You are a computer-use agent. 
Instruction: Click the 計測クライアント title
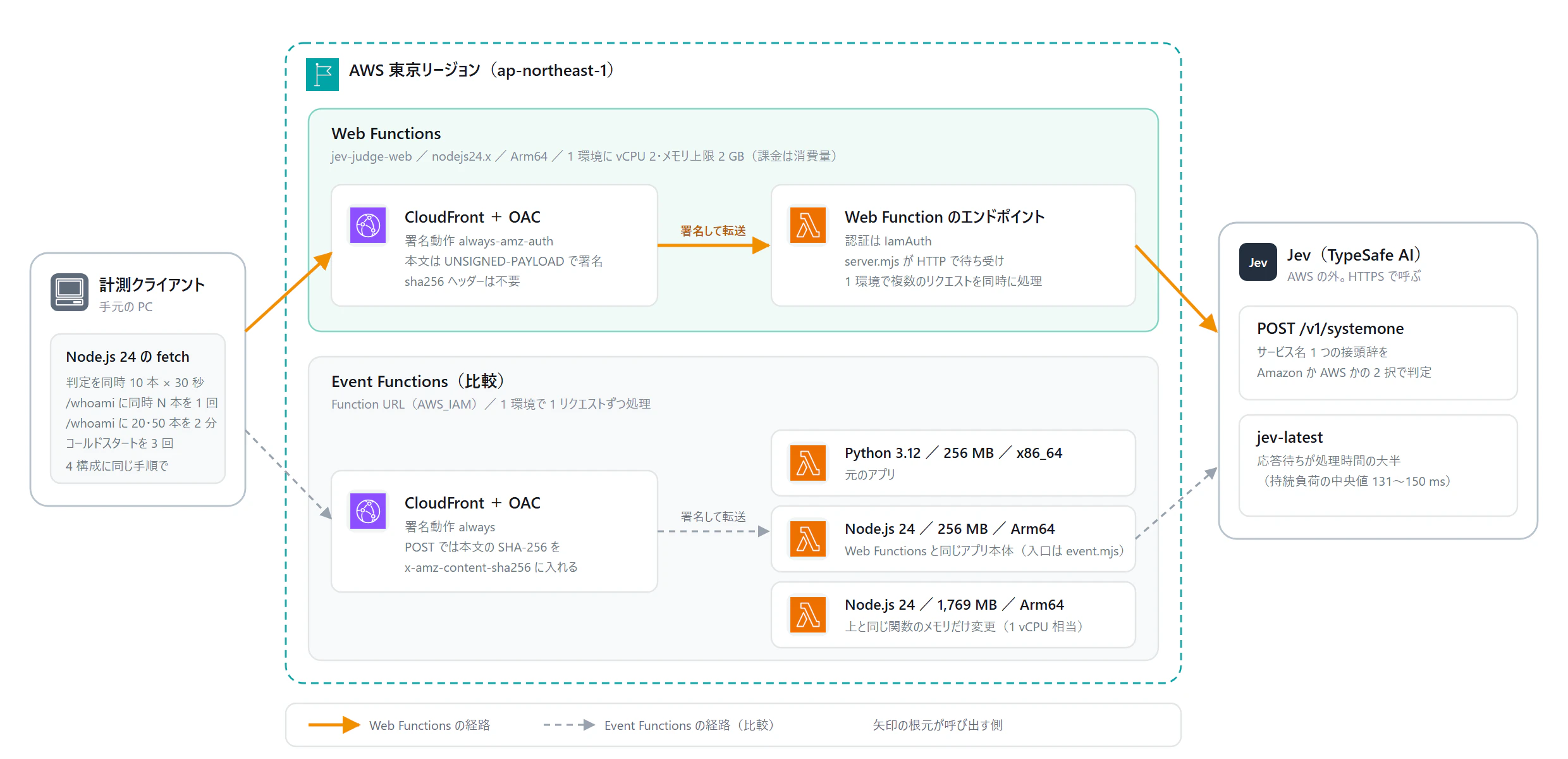[152, 285]
